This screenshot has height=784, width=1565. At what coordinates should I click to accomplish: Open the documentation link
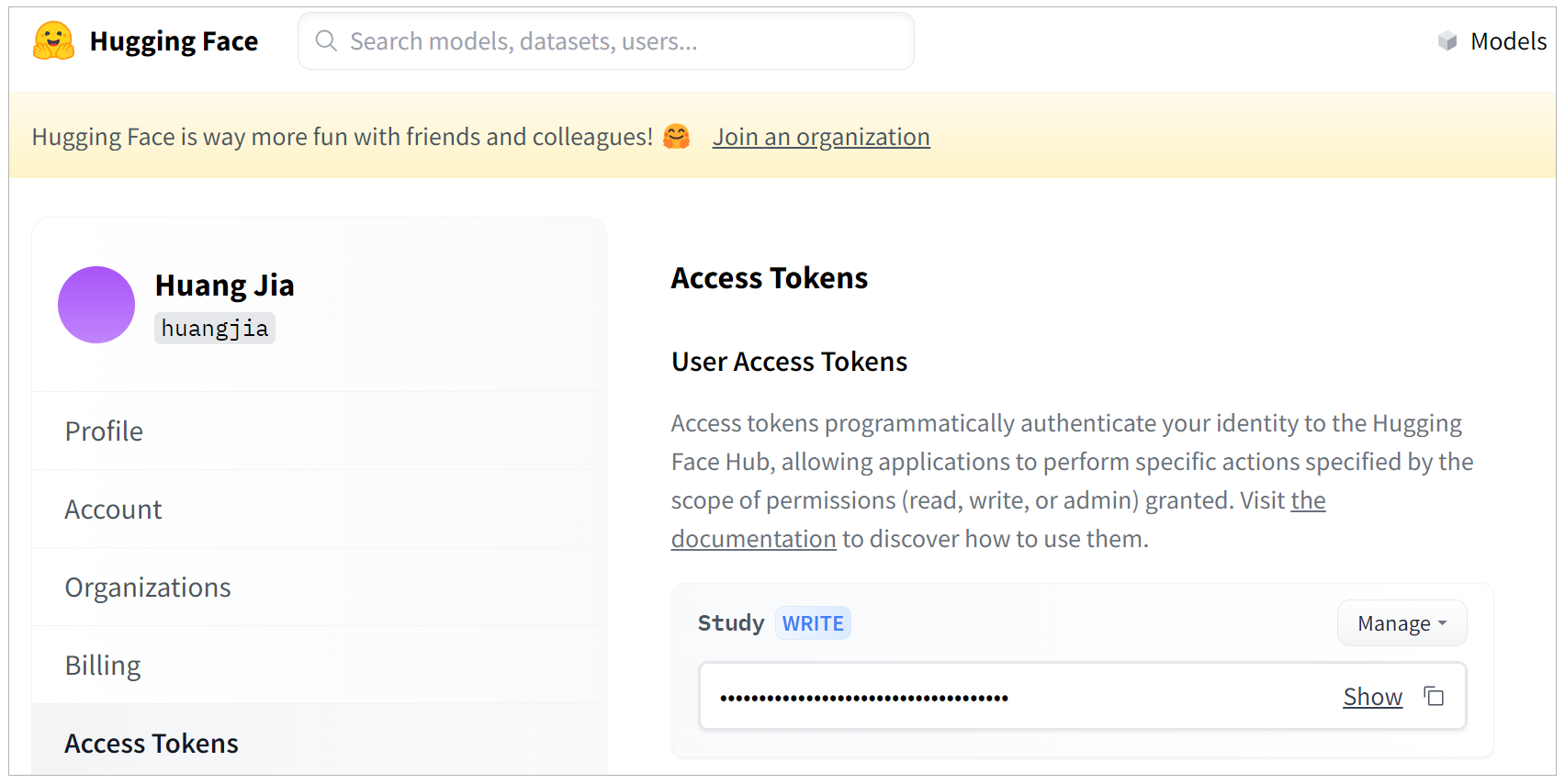[753, 539]
